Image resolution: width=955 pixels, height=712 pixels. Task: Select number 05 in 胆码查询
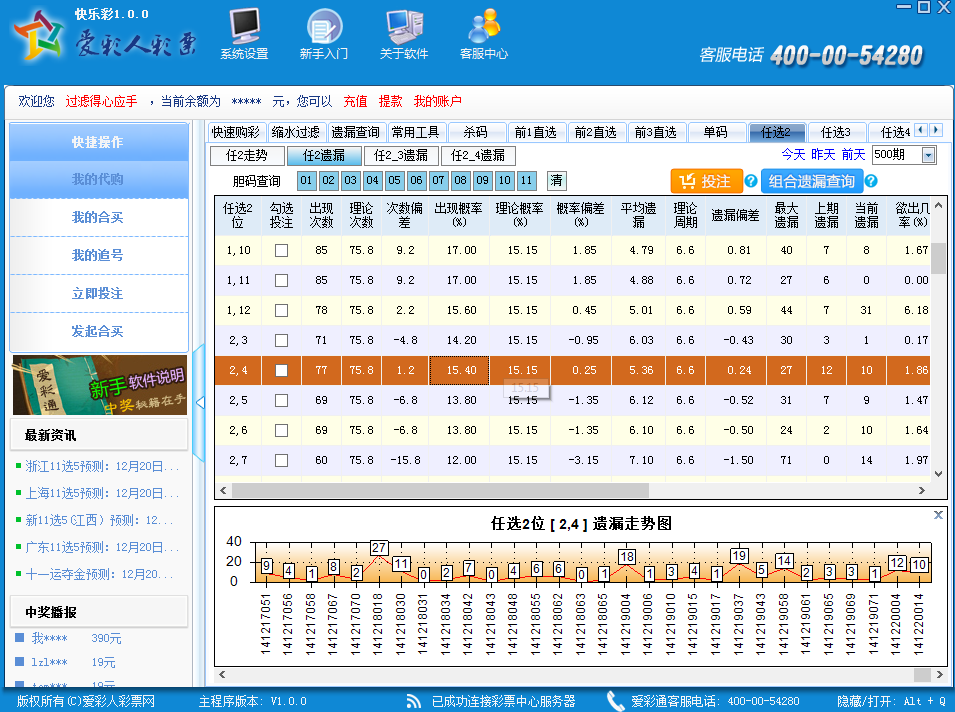[x=394, y=181]
